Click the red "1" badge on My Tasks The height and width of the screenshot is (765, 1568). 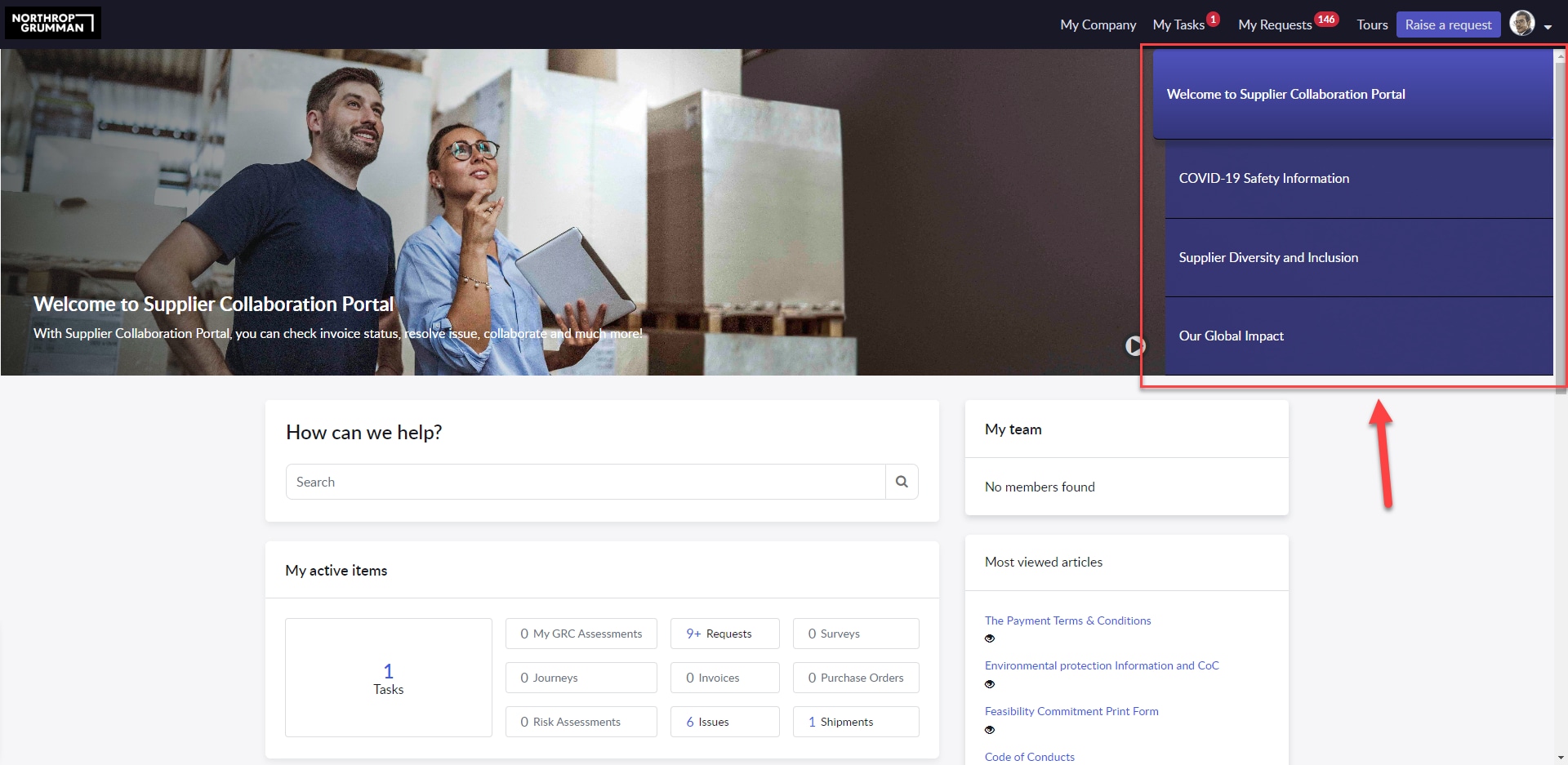click(x=1214, y=18)
